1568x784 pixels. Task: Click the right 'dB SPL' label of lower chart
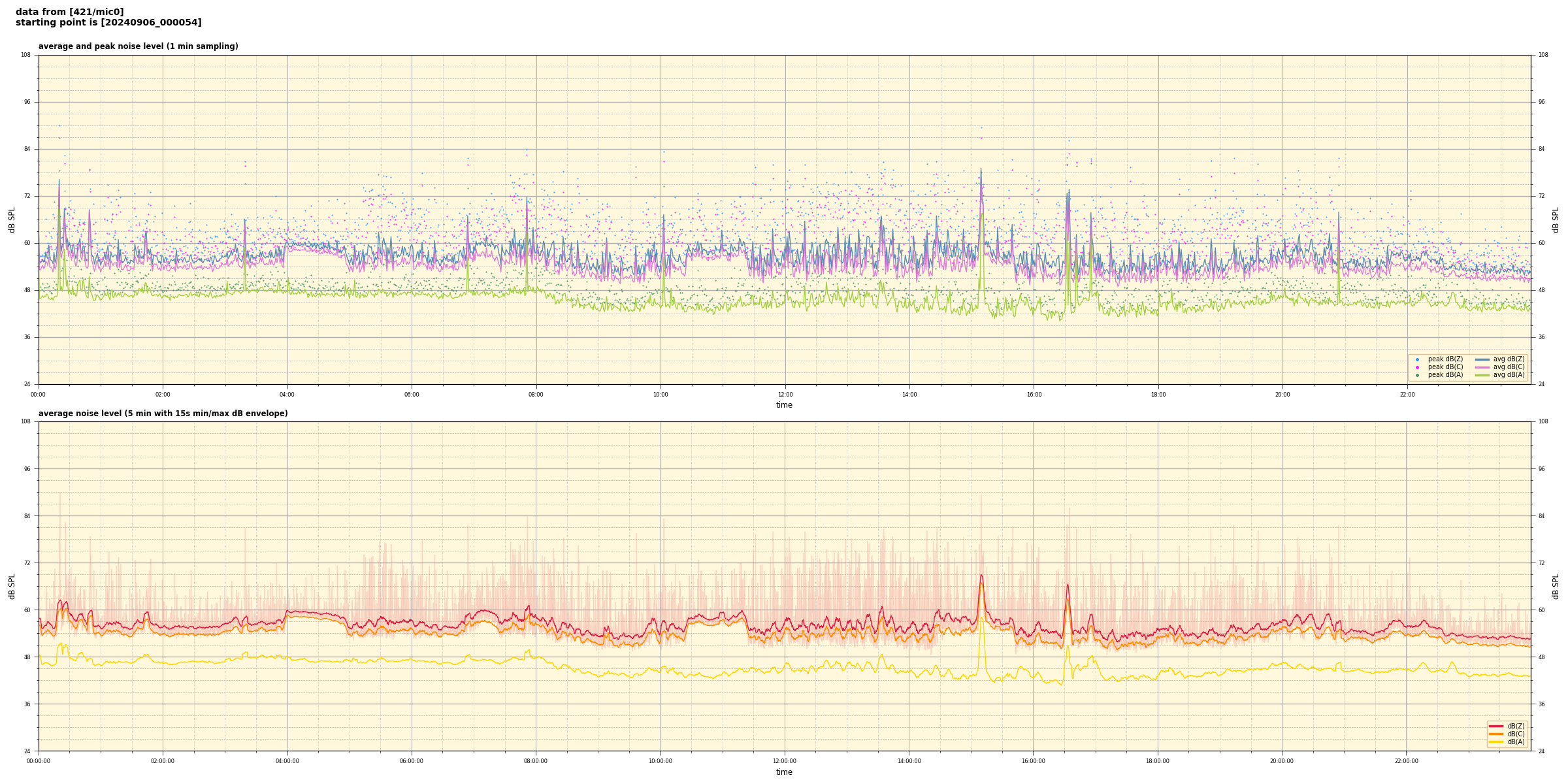[x=1556, y=586]
